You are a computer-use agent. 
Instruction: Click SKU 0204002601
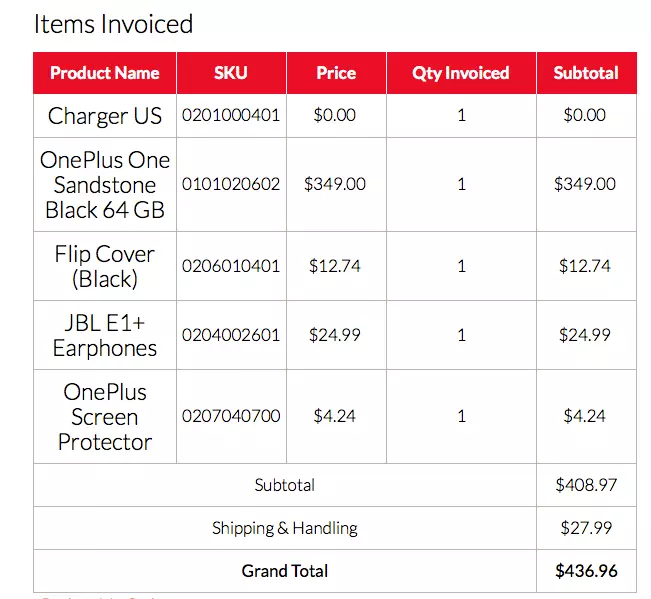coord(231,335)
